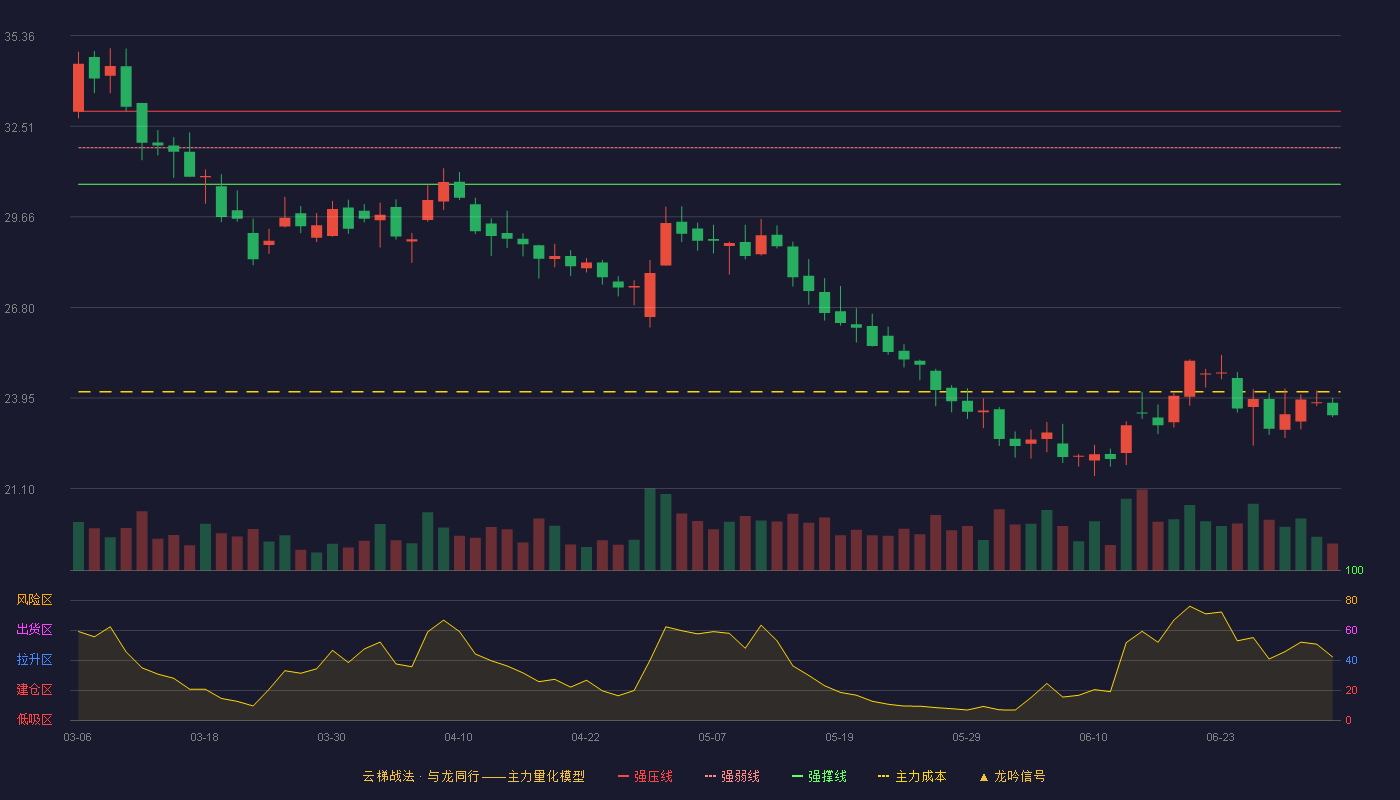Viewport: 1400px width, 800px height.
Task: Click the orange 80 indicator axis label
Action: 1351,600
